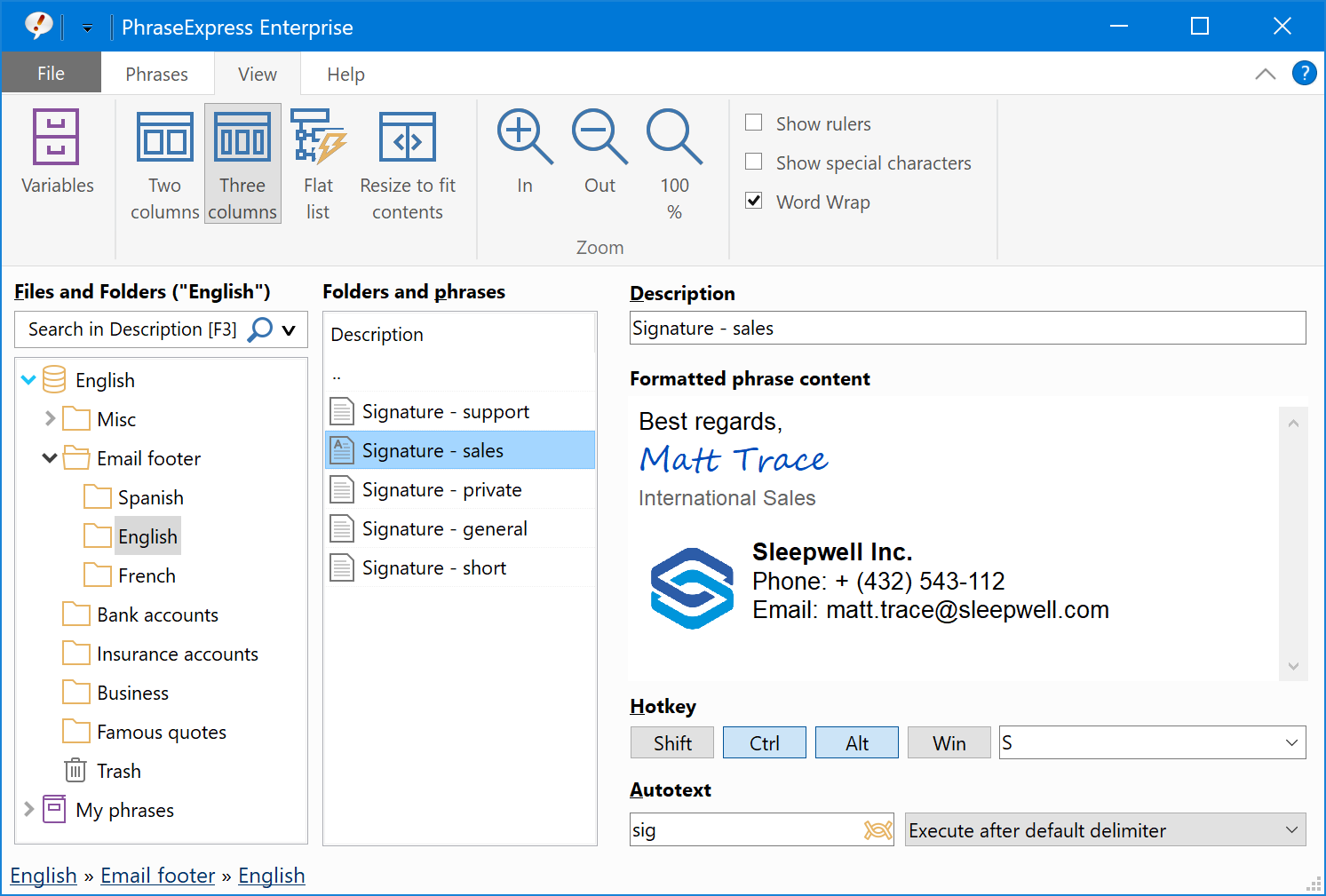The width and height of the screenshot is (1326, 896).
Task: Toggle Shift hotkey modifier
Action: coord(672,742)
